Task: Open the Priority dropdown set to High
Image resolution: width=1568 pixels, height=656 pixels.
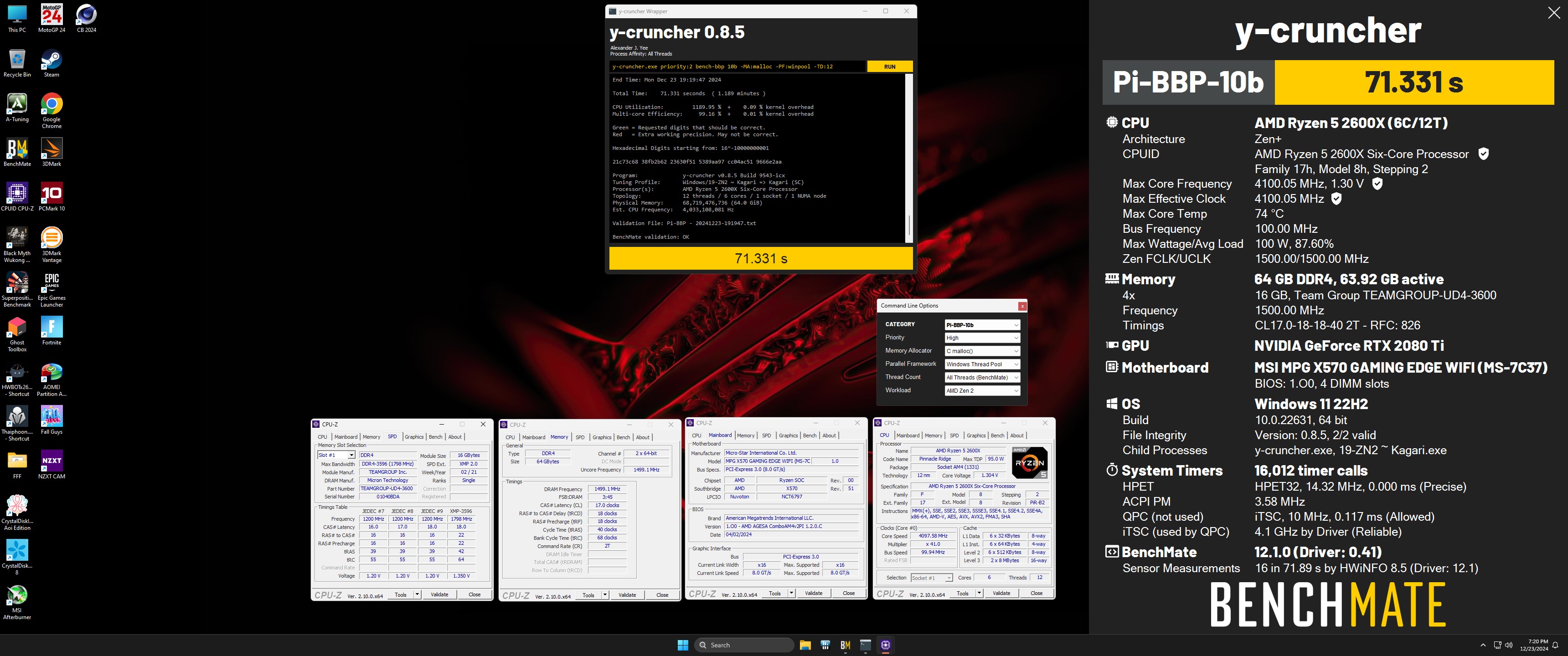Action: tap(982, 338)
